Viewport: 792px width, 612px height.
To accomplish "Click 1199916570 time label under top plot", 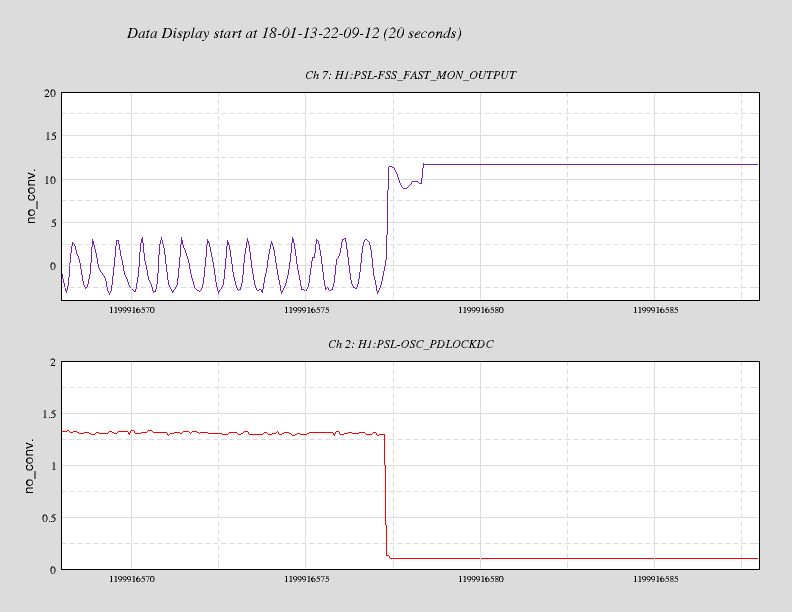I will 132,311.
